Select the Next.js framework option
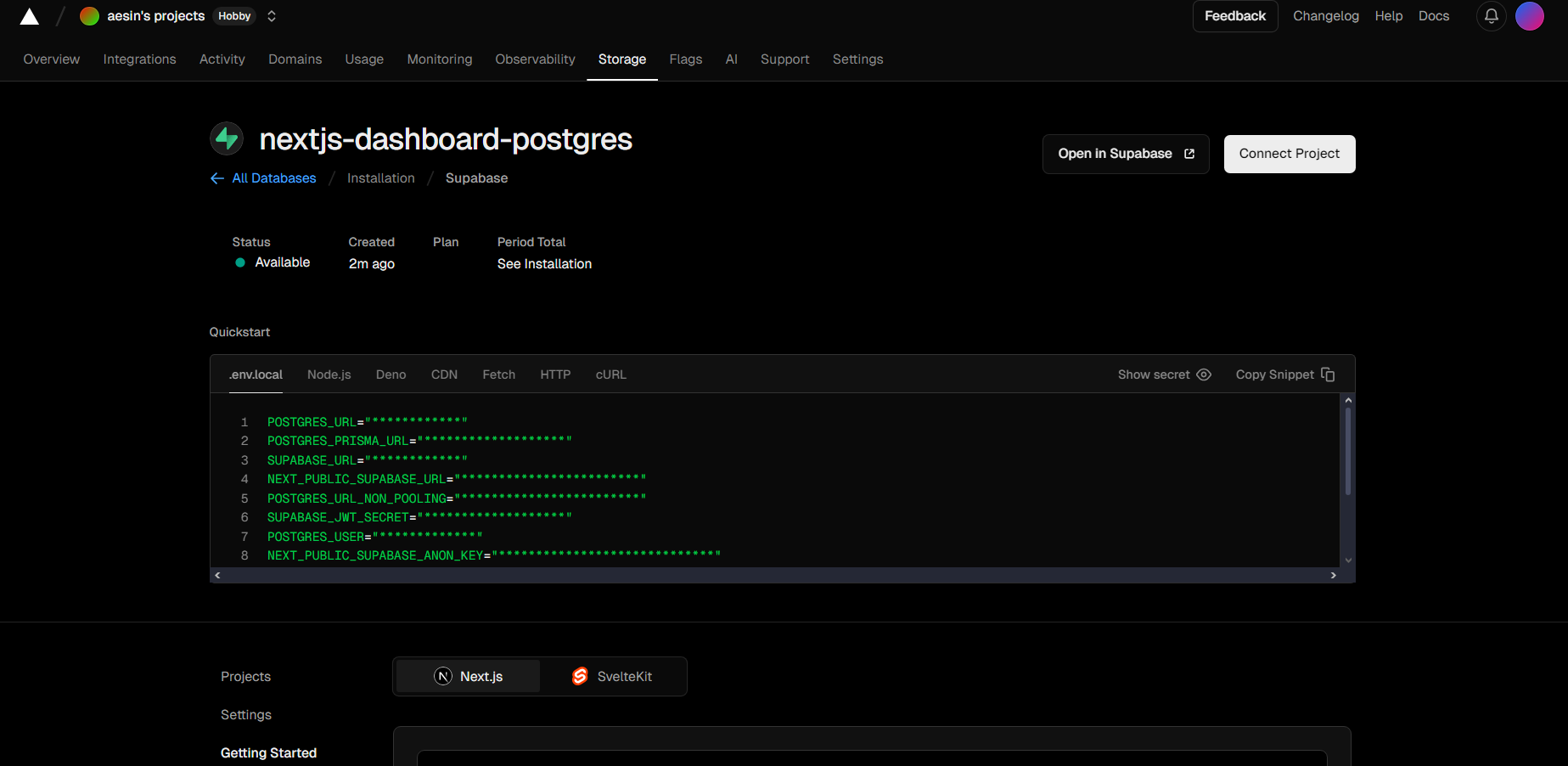The width and height of the screenshot is (1568, 766). point(469,677)
